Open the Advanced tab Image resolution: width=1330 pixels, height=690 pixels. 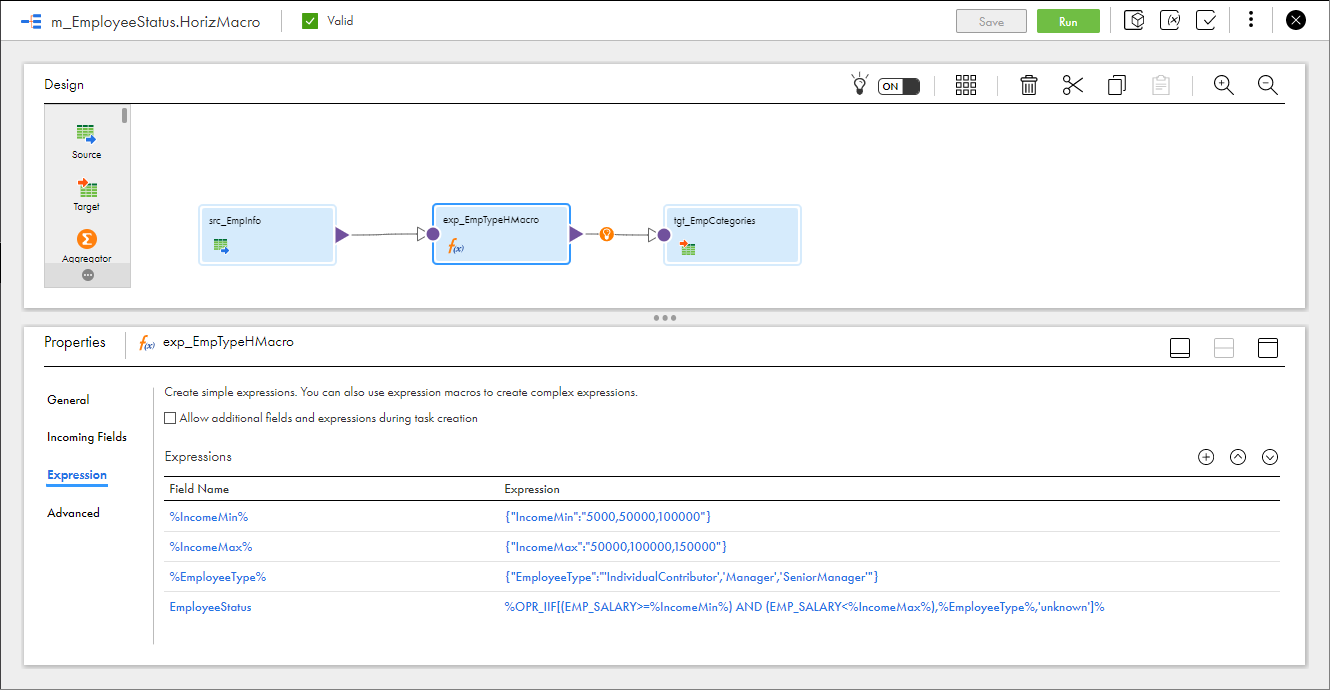pos(73,513)
